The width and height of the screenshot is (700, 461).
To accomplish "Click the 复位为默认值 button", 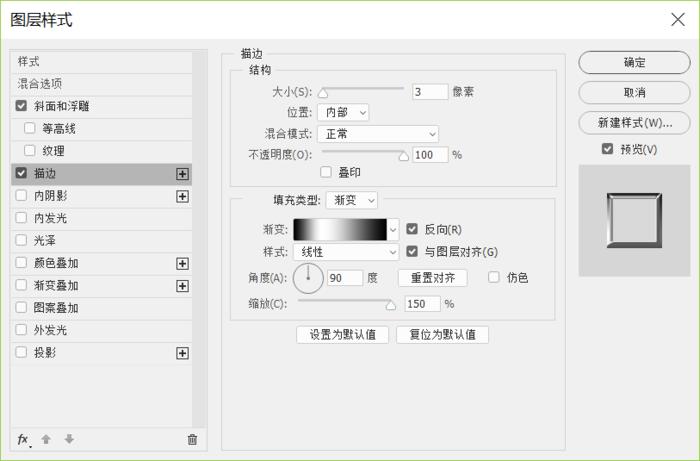I will (x=442, y=335).
